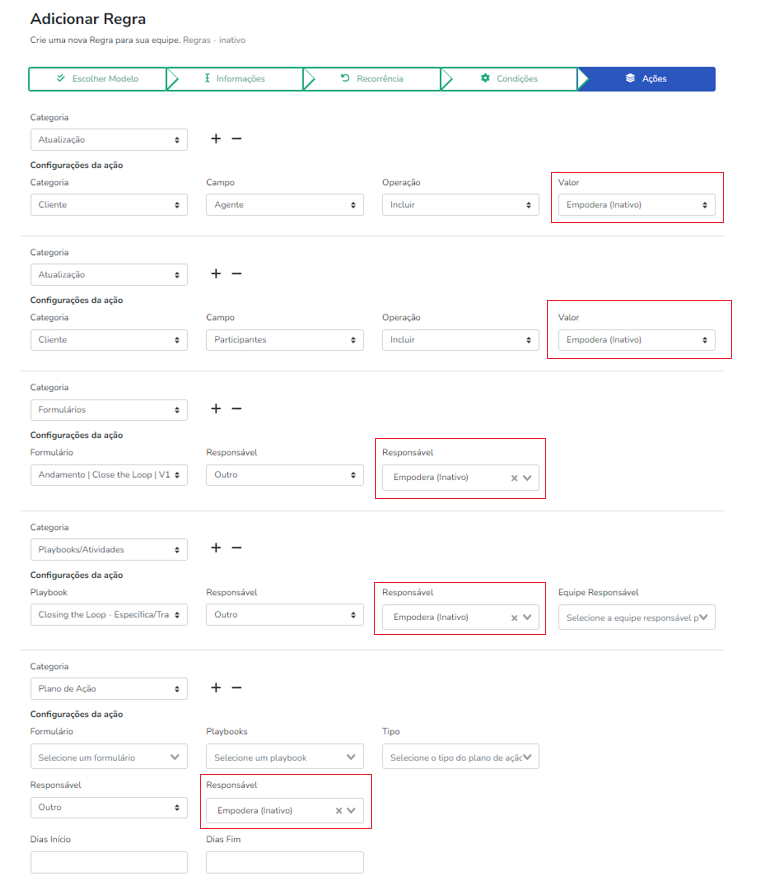Open Campo dropdown showing Agente

coord(284,205)
